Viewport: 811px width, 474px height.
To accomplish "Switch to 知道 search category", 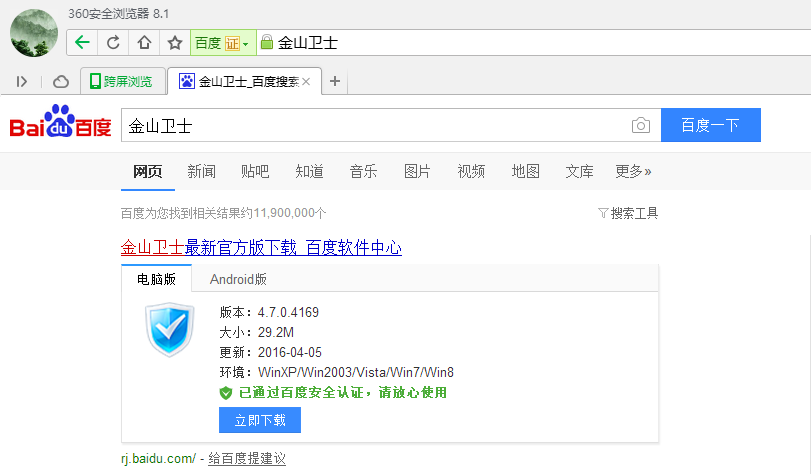I will pos(309,171).
